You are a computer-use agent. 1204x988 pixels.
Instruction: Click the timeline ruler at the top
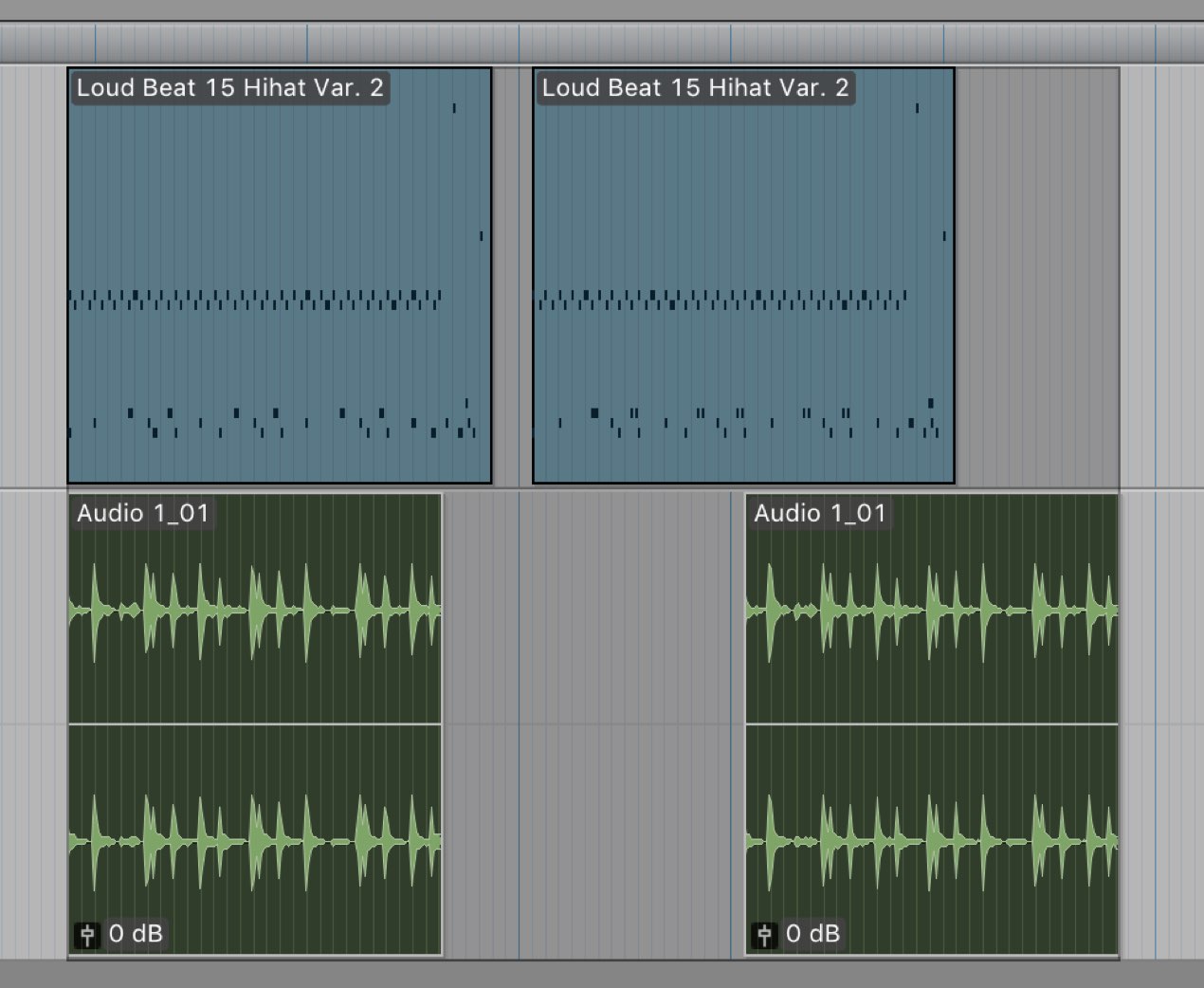pos(602,43)
